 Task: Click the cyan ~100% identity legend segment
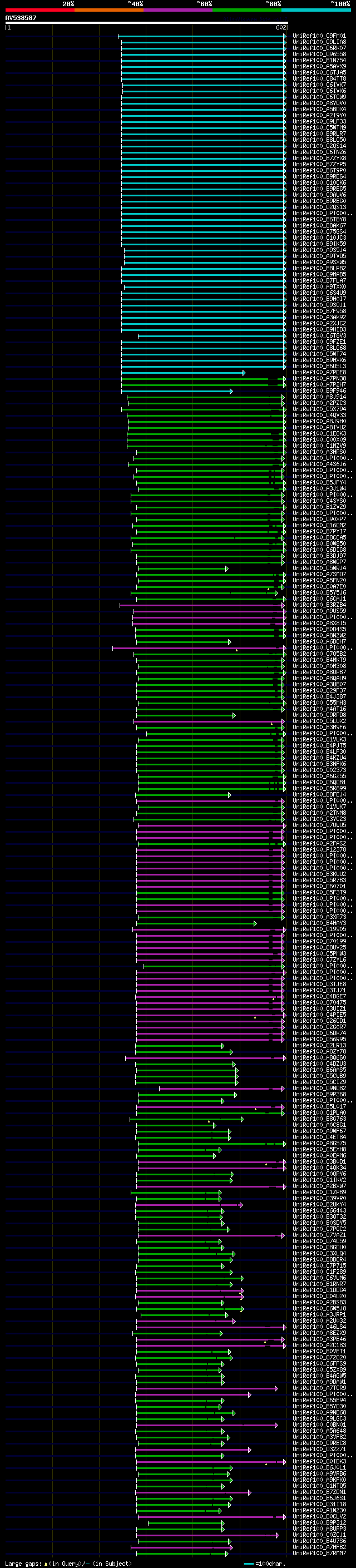click(x=316, y=10)
